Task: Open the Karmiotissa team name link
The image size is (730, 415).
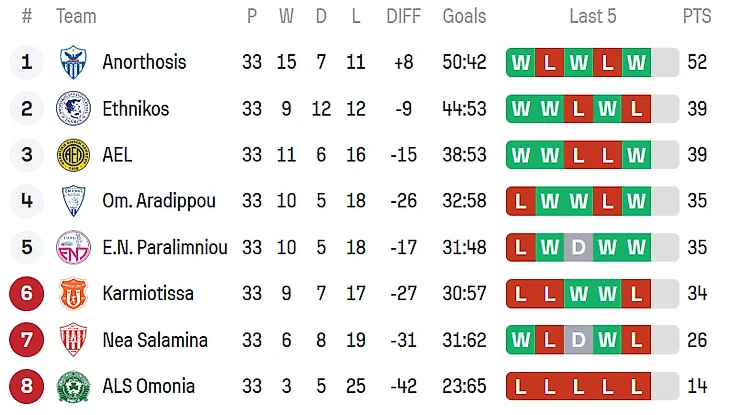Action: pos(148,293)
